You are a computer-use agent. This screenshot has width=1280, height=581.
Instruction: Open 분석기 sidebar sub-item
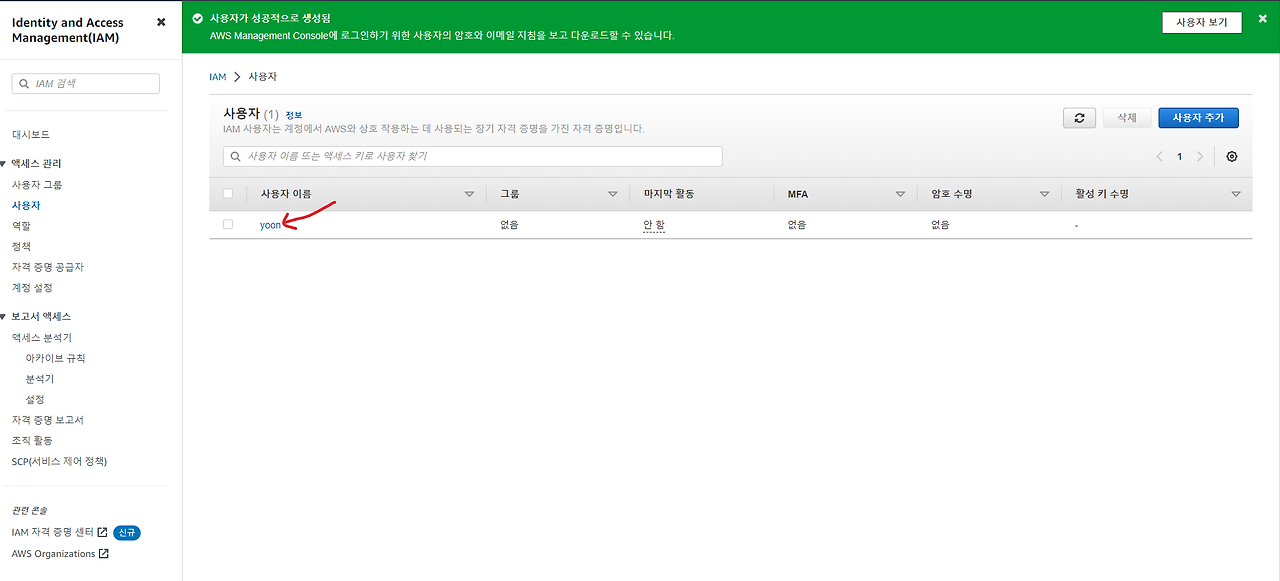point(40,379)
